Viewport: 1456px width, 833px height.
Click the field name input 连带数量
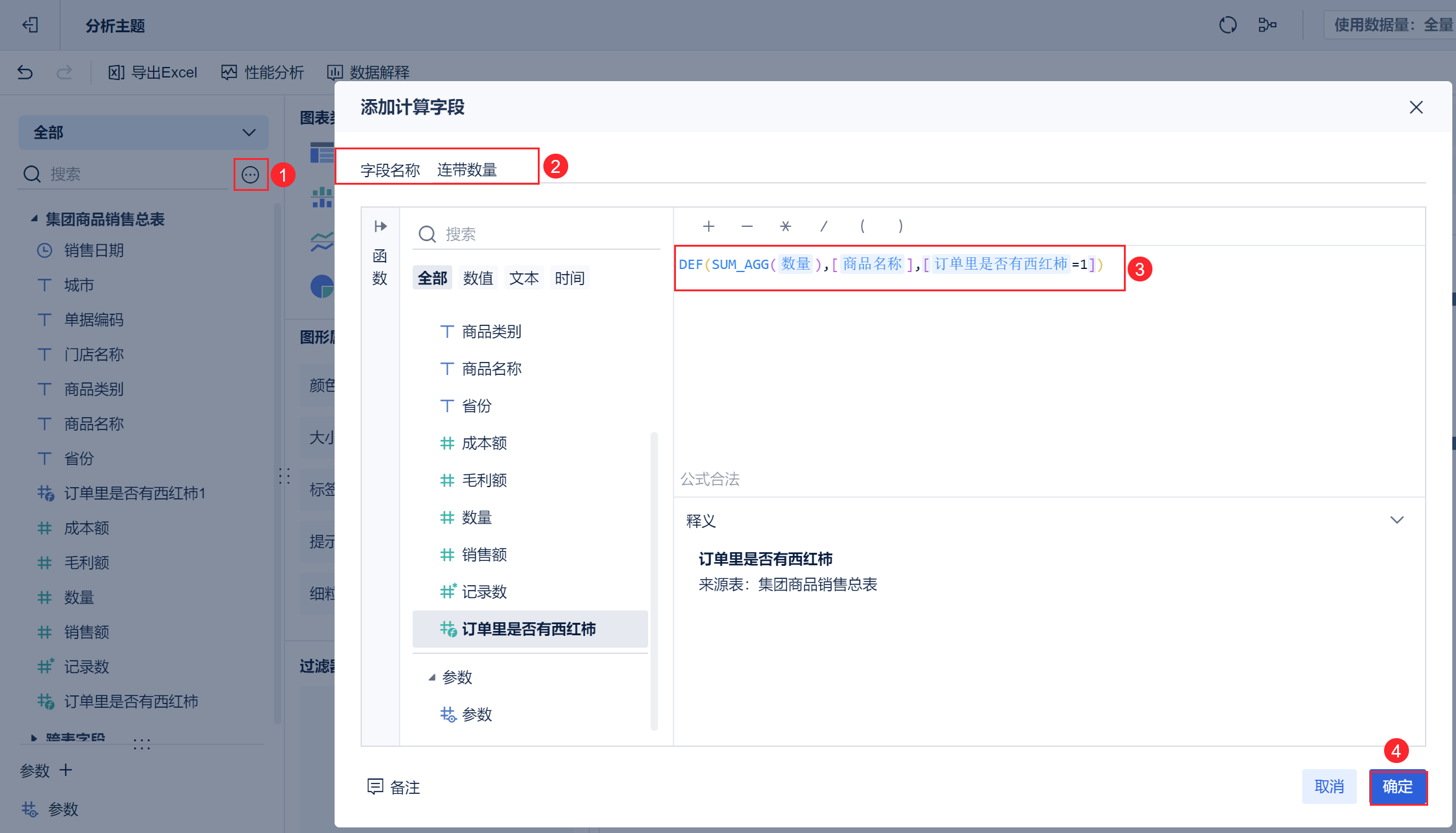(x=467, y=170)
